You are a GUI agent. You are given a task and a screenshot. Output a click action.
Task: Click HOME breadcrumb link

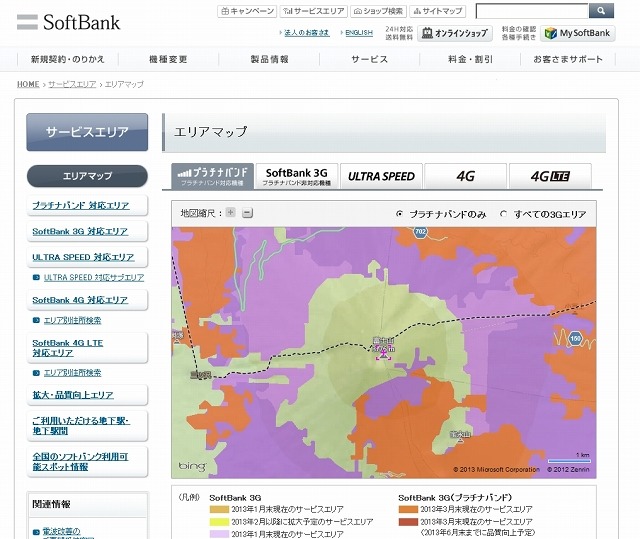coord(28,84)
